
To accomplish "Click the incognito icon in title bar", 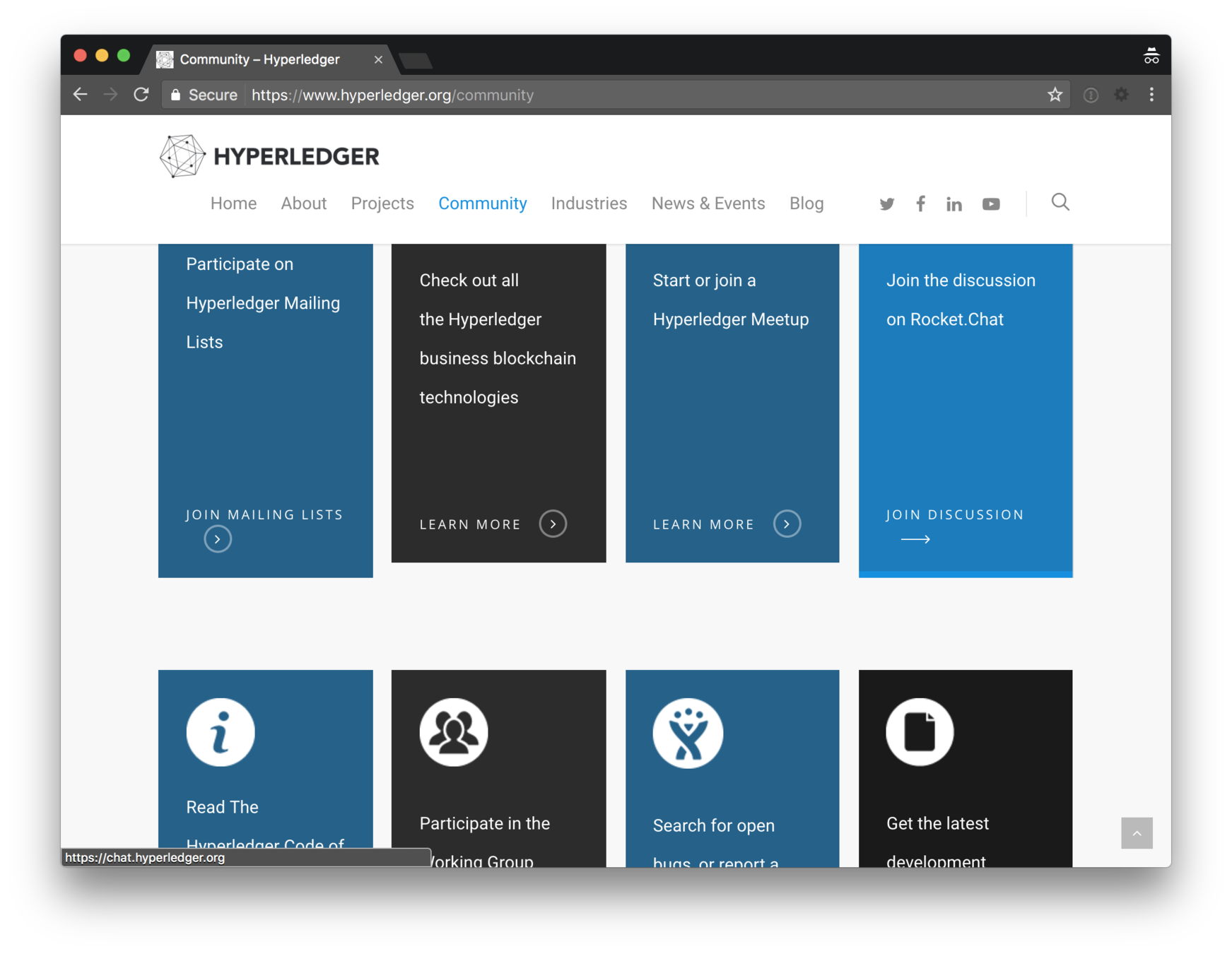I will (x=1151, y=56).
